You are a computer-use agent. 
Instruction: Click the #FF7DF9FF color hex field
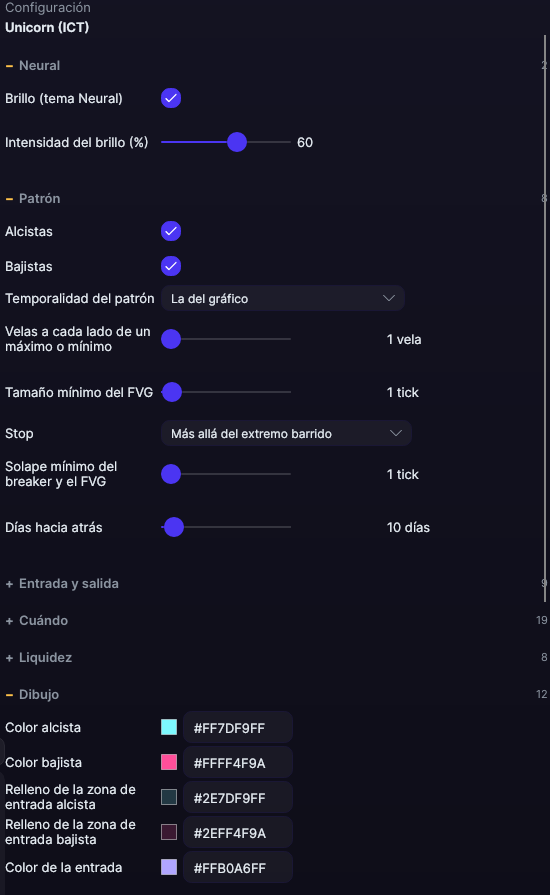coord(238,728)
